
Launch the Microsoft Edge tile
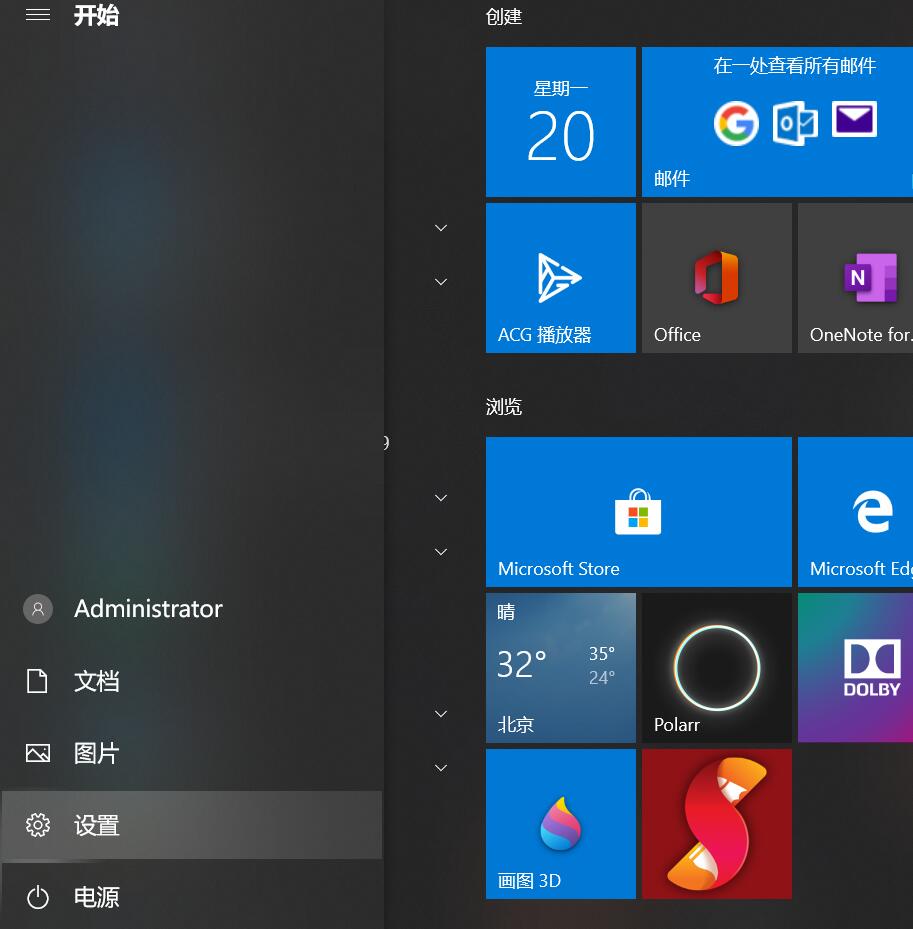point(856,512)
